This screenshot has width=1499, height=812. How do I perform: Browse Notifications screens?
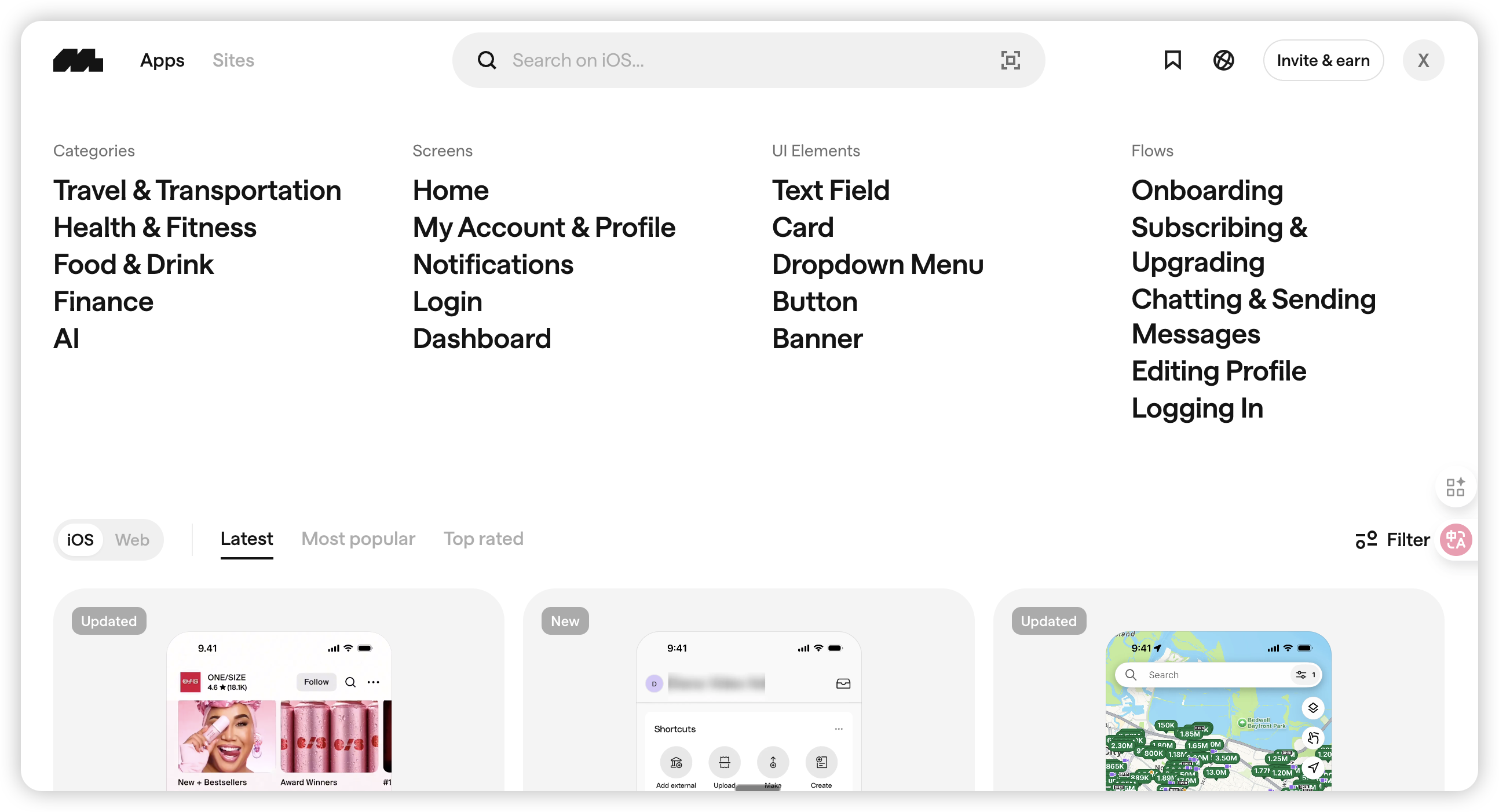(493, 265)
